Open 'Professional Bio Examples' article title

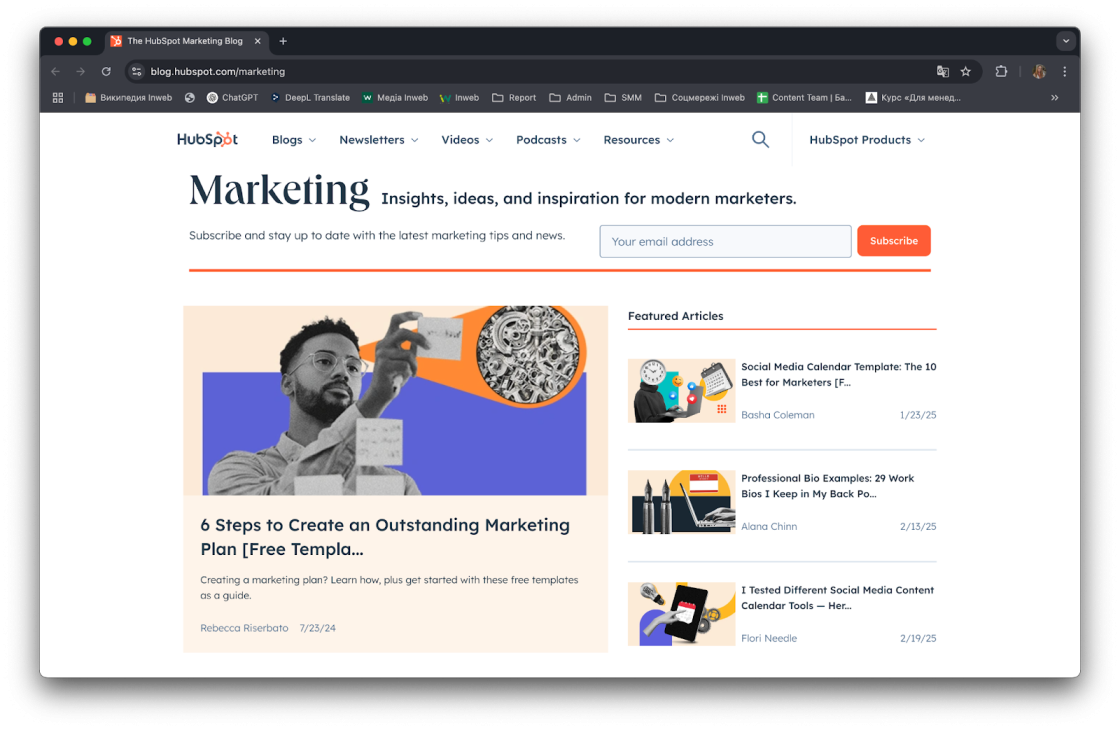[x=827, y=486]
